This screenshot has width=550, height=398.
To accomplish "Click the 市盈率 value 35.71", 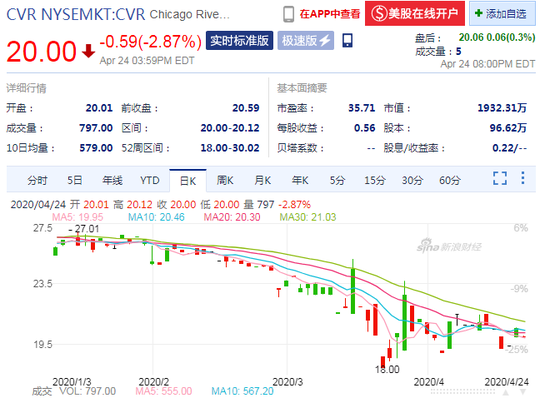I will click(x=362, y=108).
